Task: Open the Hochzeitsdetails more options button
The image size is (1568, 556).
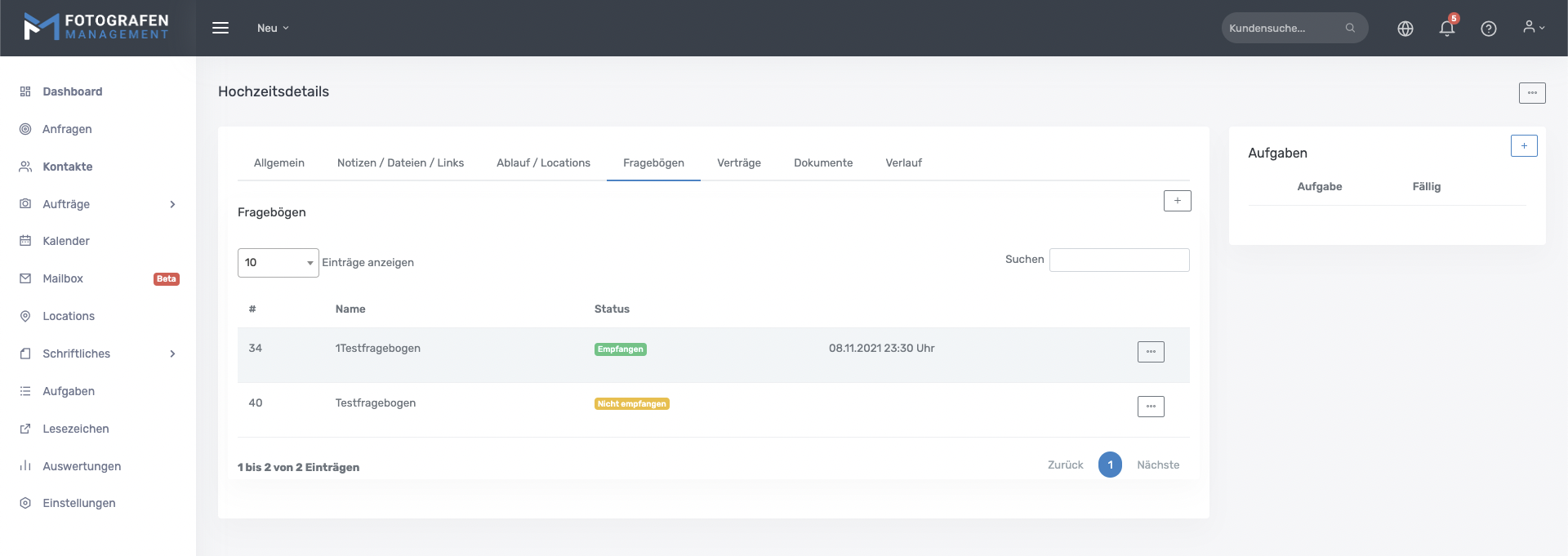Action: [1531, 93]
